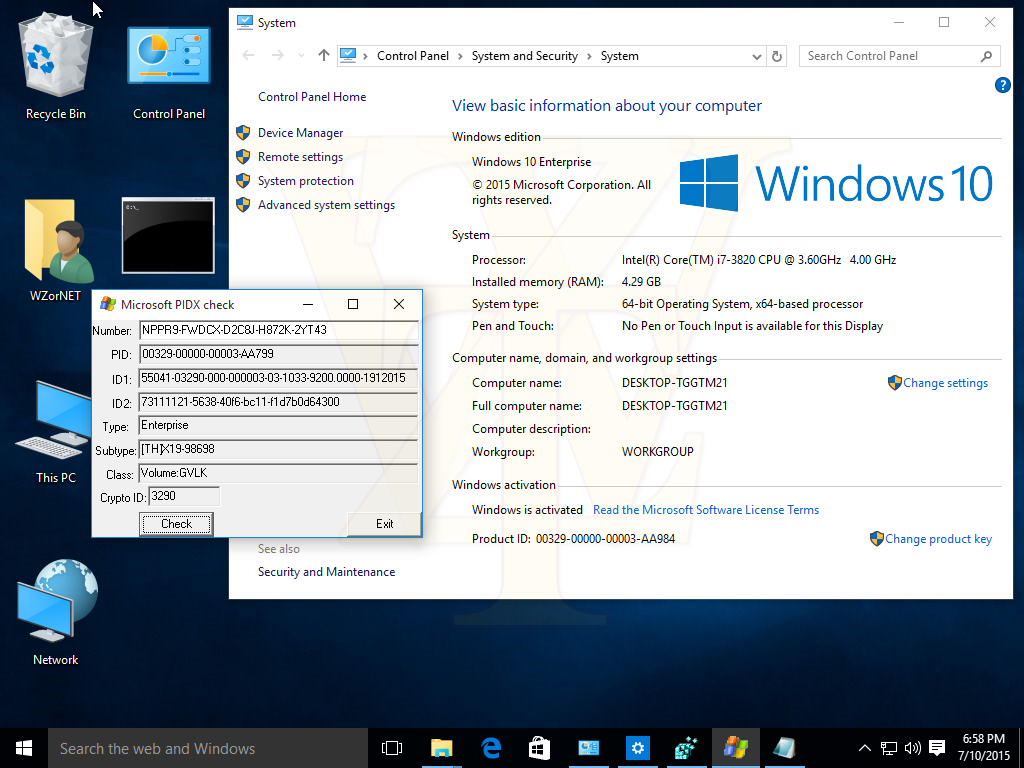Open the volume control tray icon
The height and width of the screenshot is (768, 1024).
click(912, 748)
